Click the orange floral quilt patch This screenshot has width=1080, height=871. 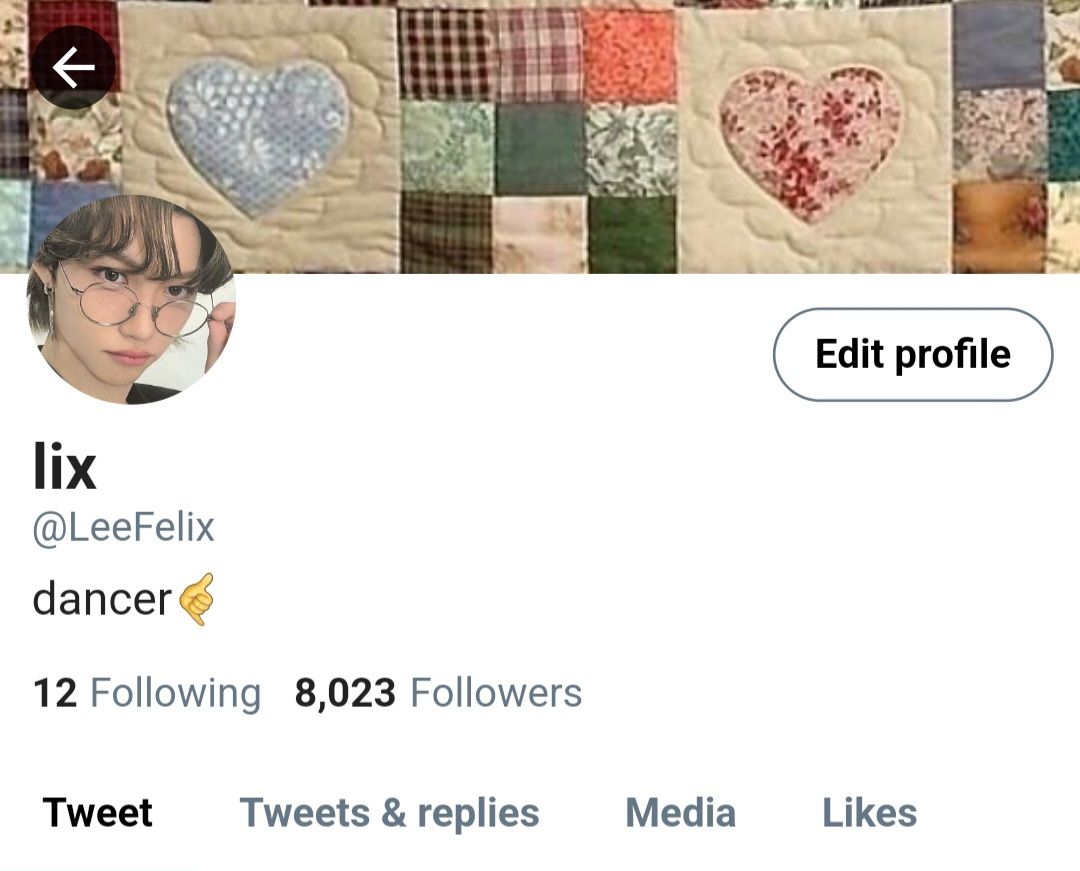(x=630, y=56)
